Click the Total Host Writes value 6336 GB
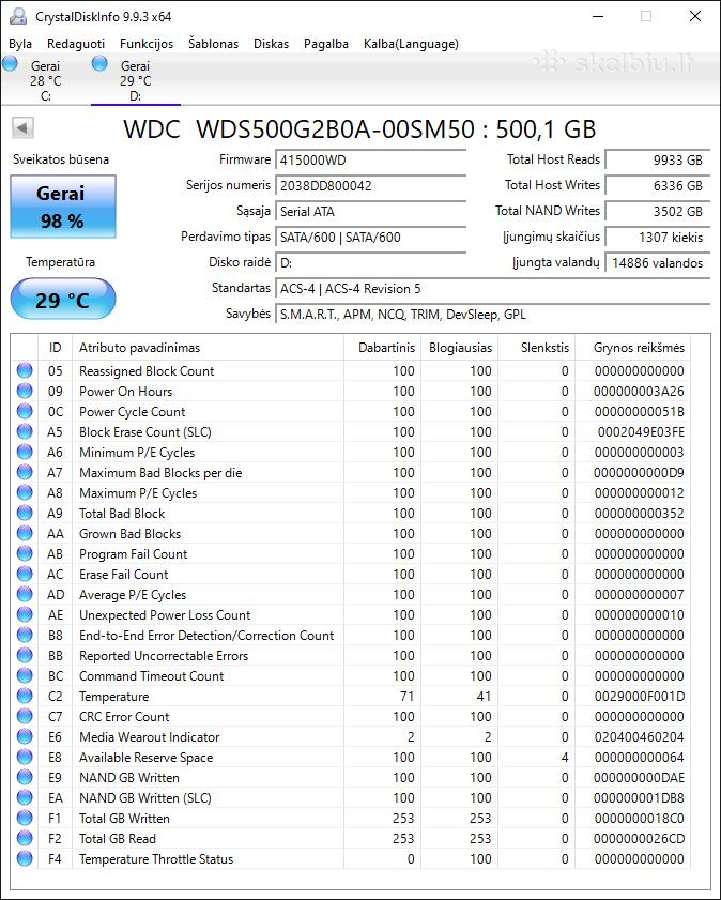721x900 pixels. [x=657, y=185]
